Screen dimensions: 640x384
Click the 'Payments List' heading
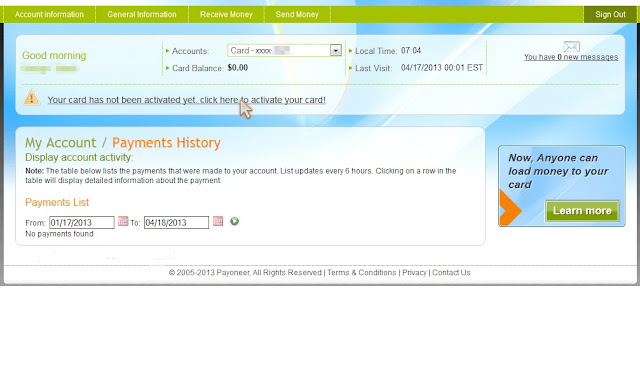pos(57,202)
